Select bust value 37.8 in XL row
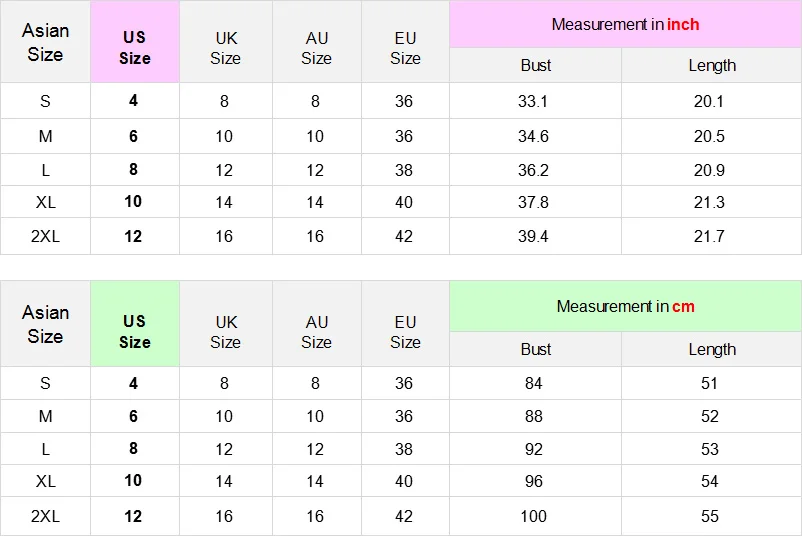This screenshot has height=536, width=802. (534, 202)
